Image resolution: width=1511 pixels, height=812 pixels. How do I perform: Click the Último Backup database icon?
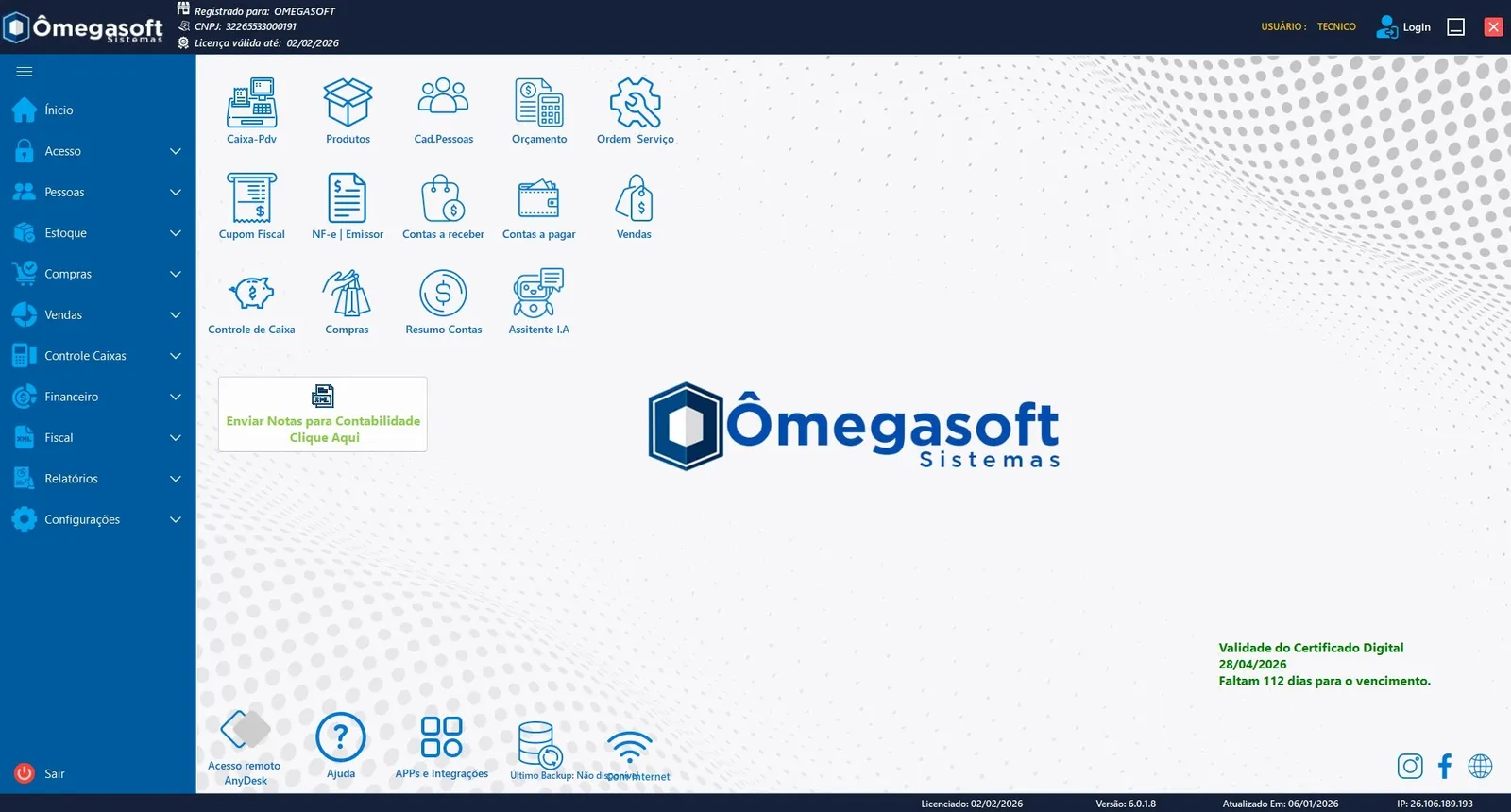[x=540, y=745]
